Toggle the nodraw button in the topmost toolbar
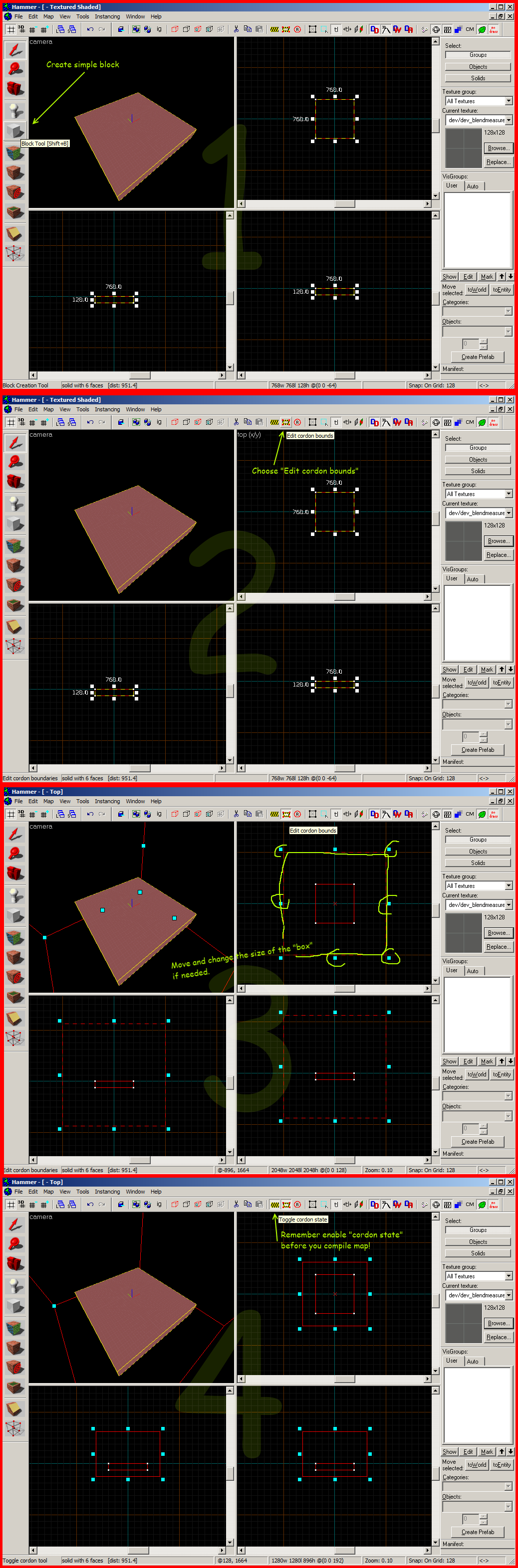This screenshot has width=518, height=1568. (494, 29)
